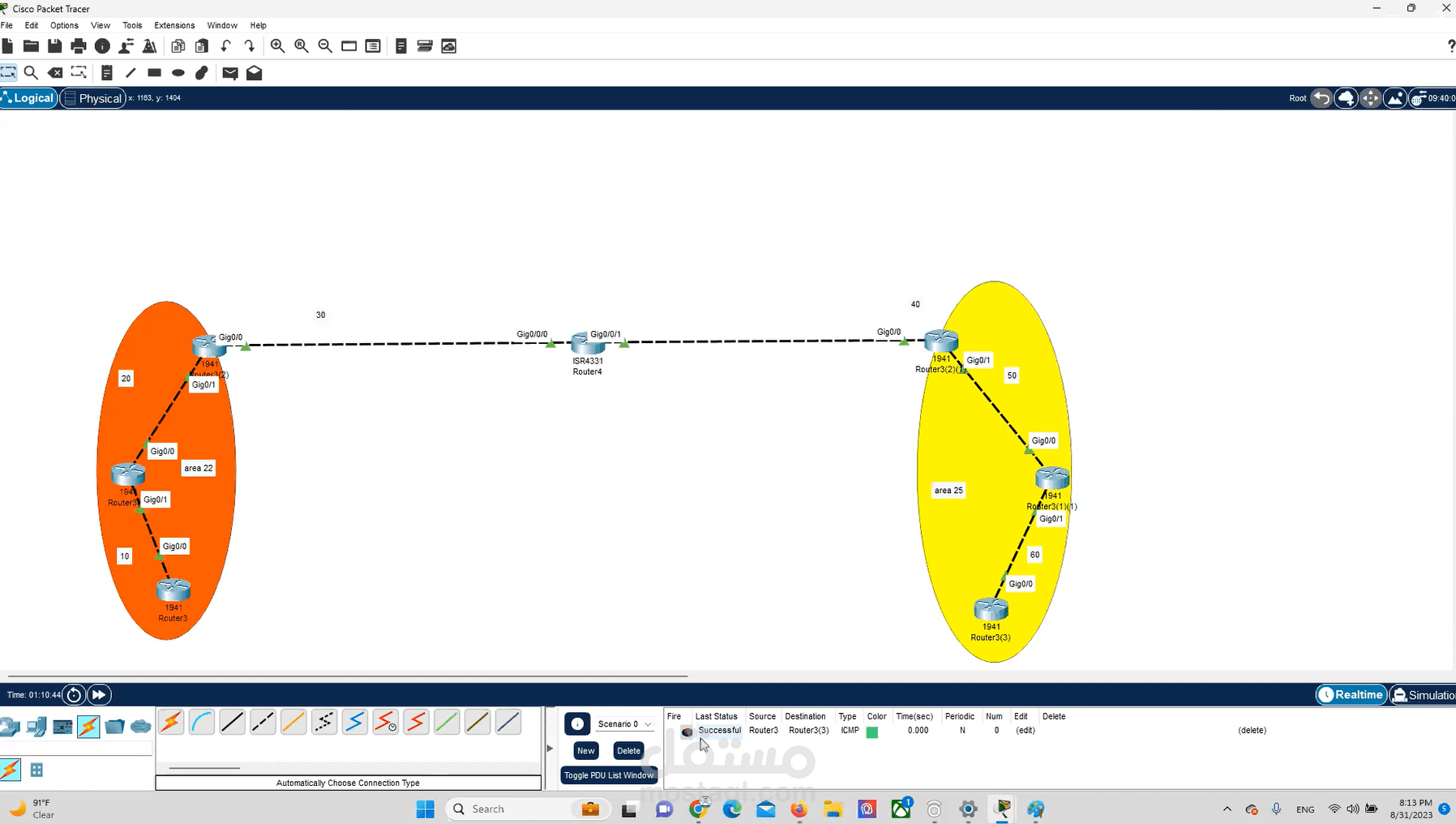Pick the Inspect magnifier tool
Image resolution: width=1456 pixels, height=824 pixels.
(x=31, y=73)
